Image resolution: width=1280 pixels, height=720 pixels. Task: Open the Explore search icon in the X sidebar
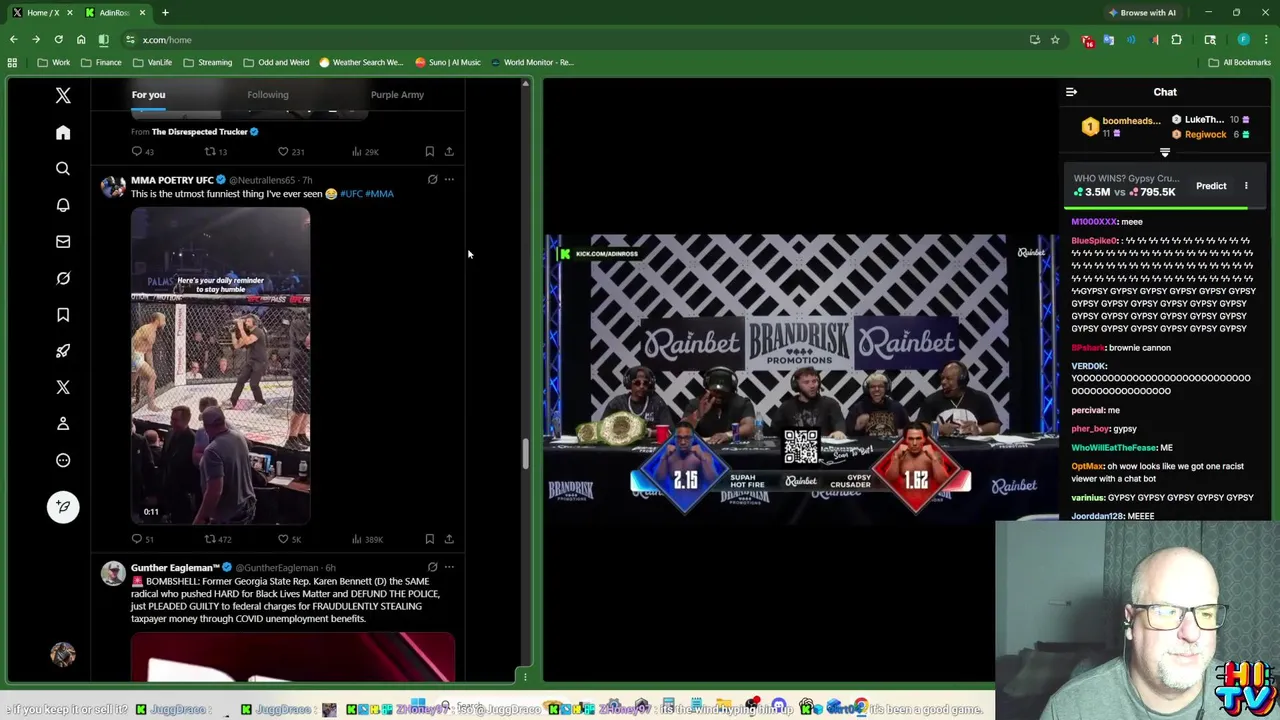pos(63,169)
